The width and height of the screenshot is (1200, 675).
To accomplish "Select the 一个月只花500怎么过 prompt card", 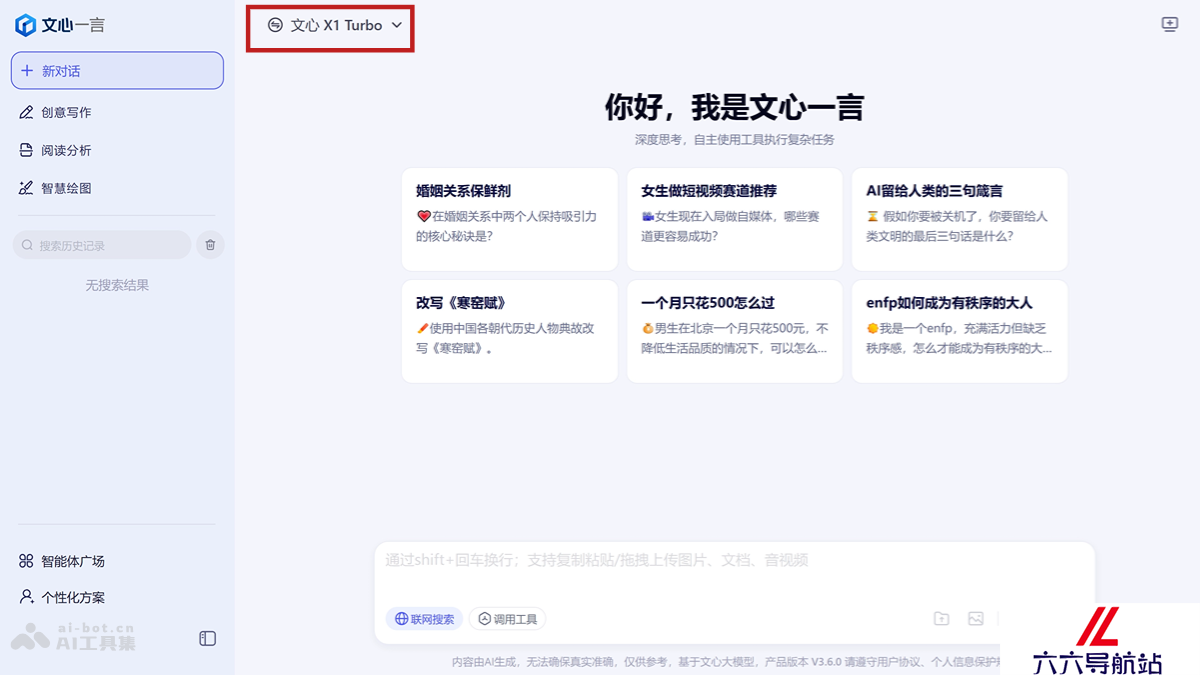I will pos(735,331).
